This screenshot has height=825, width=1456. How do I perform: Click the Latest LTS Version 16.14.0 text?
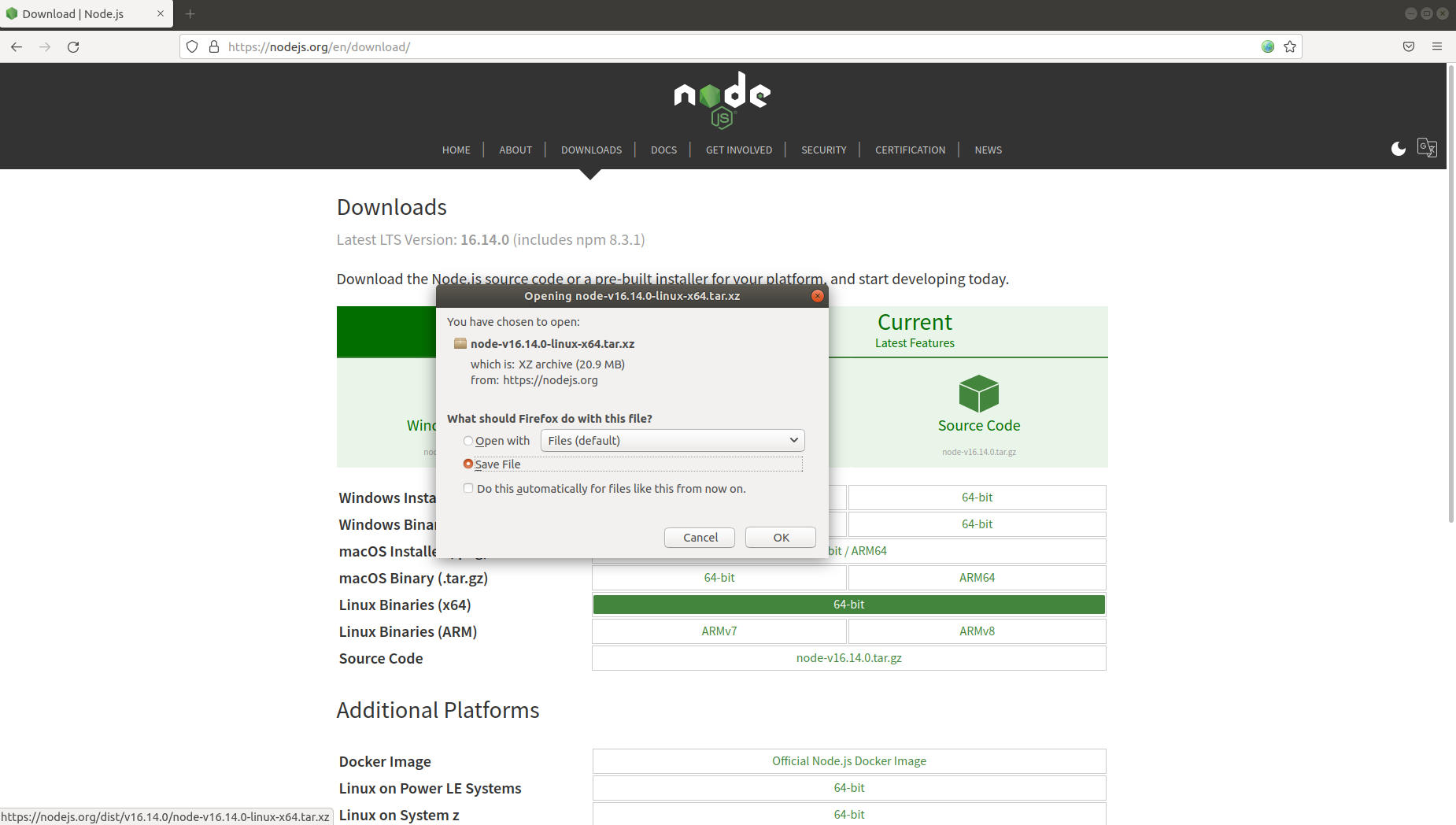(490, 239)
